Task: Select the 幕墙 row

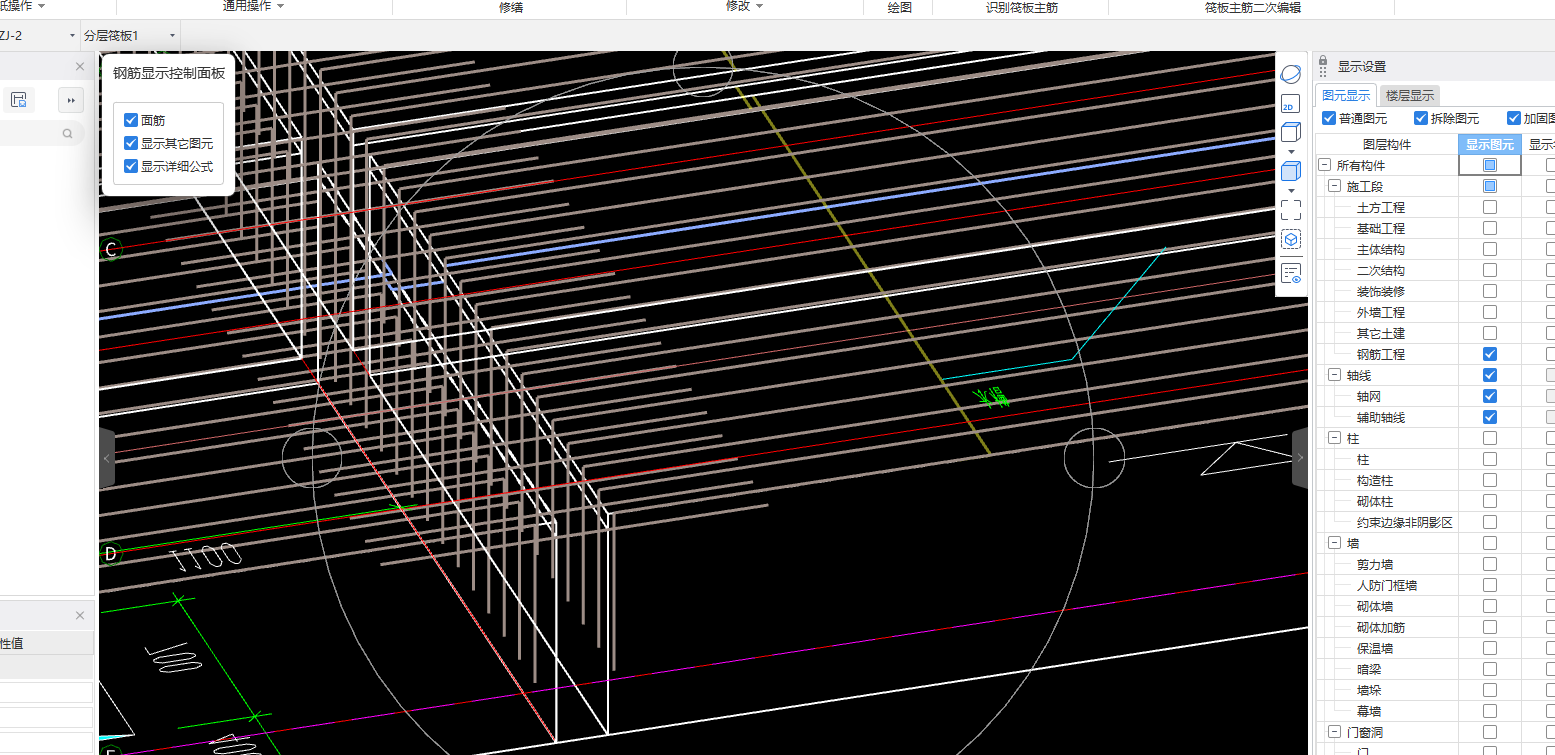Action: [x=1369, y=711]
